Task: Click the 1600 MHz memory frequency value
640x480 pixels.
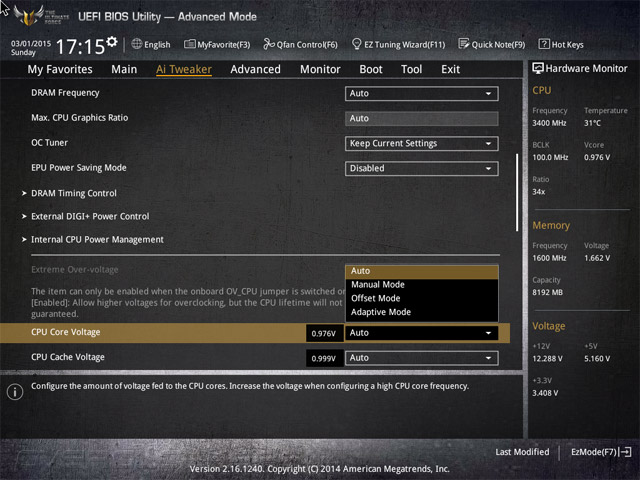Action: (549, 258)
